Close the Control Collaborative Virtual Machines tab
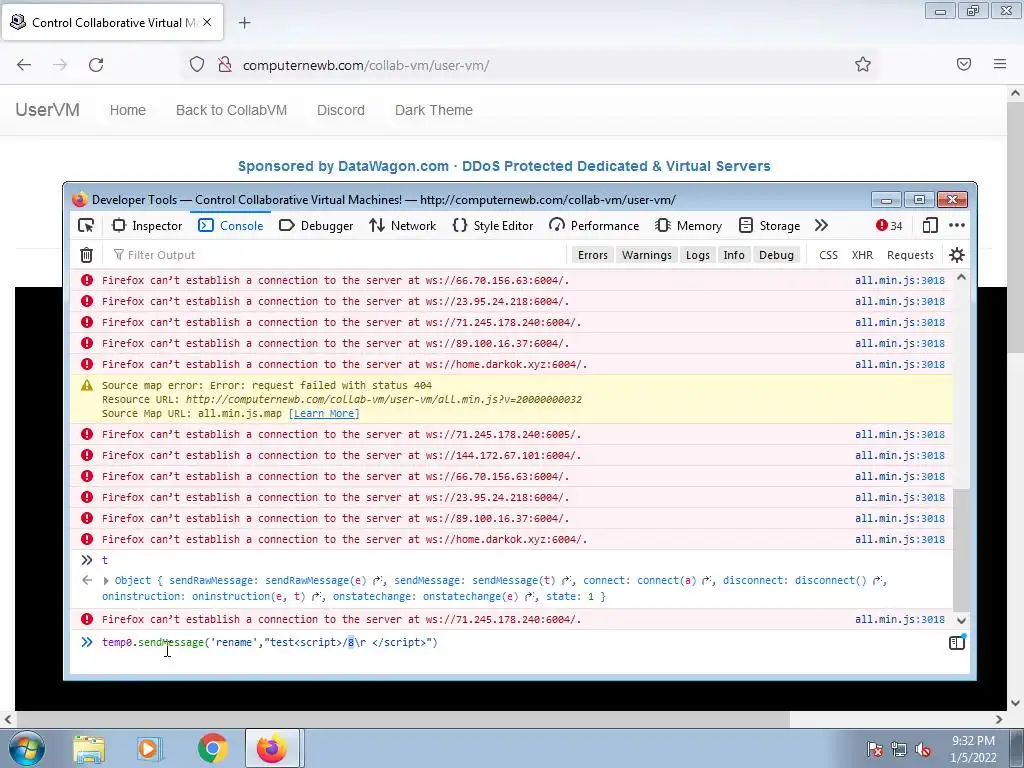Viewport: 1024px width, 768px height. point(207,22)
